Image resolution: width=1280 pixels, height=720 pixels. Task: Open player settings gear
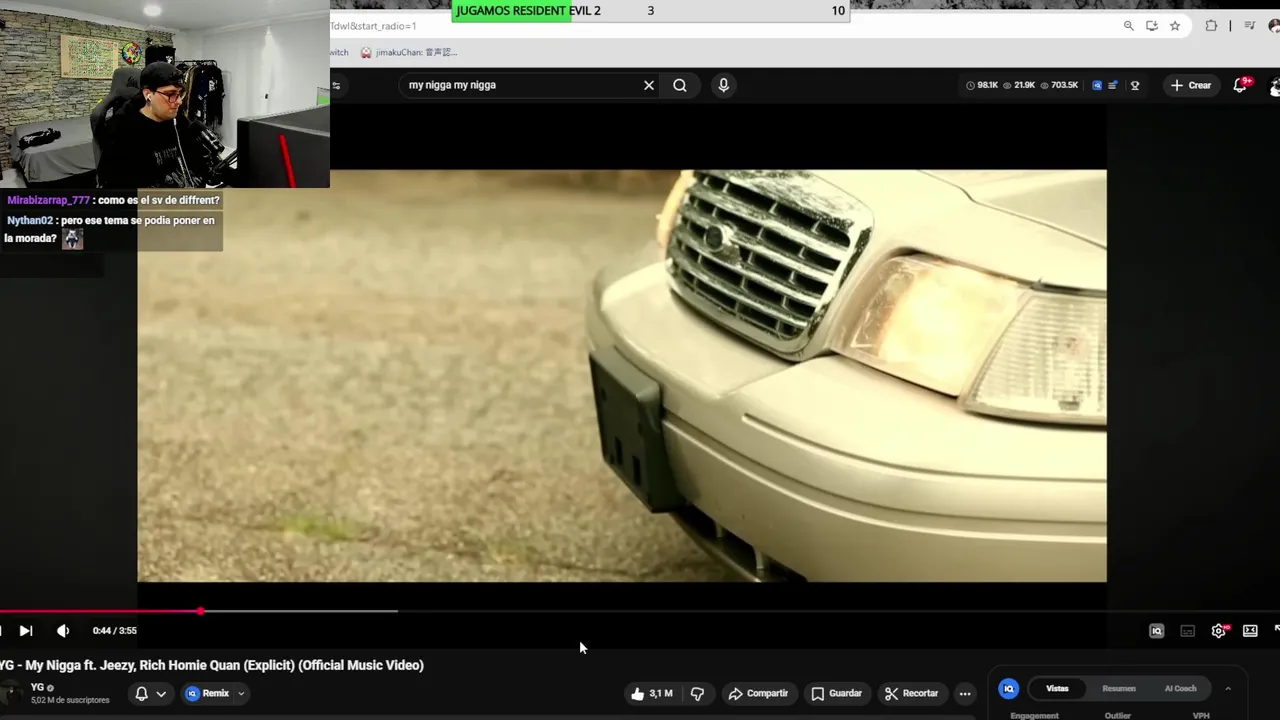click(x=1219, y=631)
